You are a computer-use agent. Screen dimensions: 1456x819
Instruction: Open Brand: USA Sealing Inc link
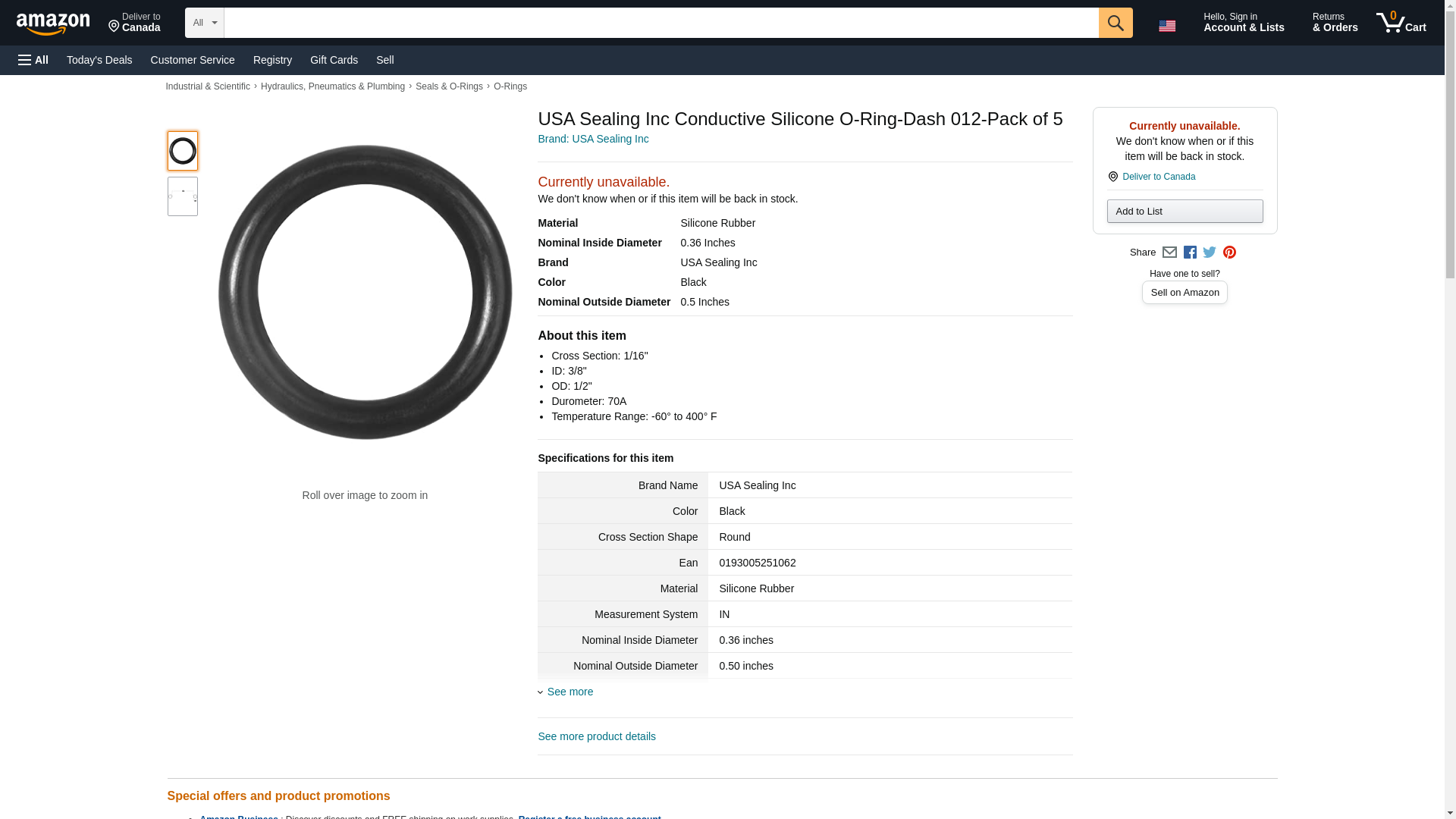[593, 139]
